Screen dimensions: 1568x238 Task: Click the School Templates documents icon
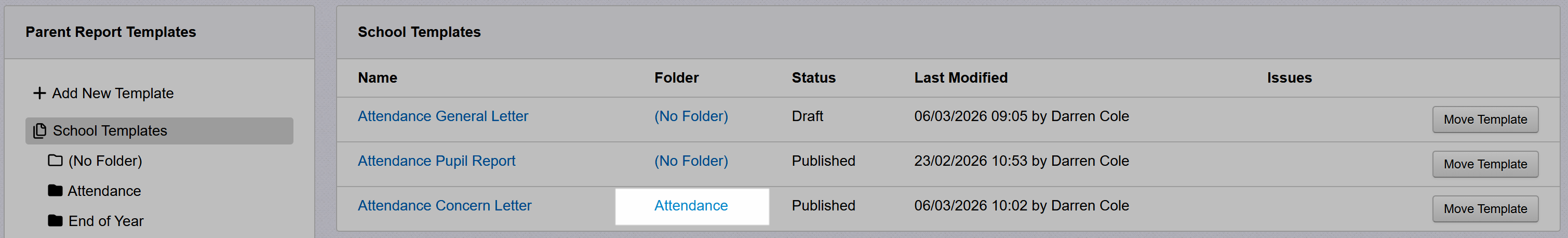[39, 131]
